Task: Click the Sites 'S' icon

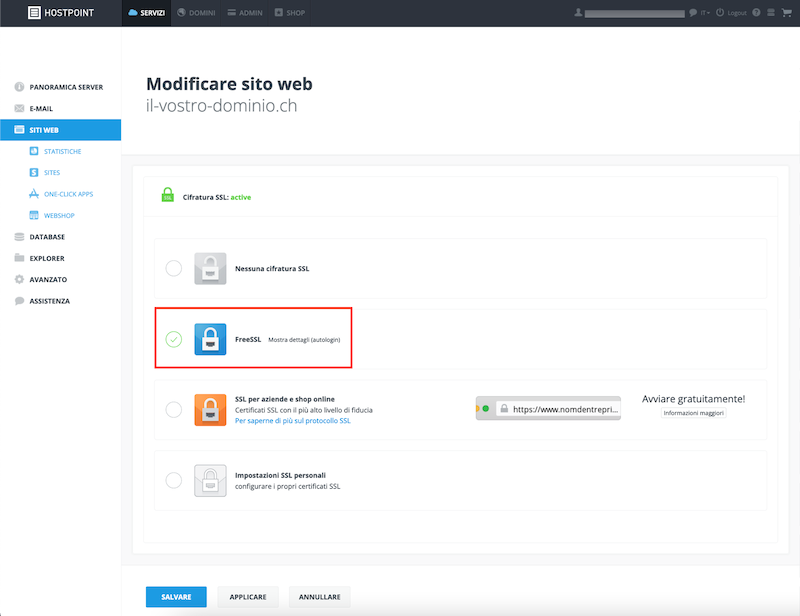Action: 34,173
